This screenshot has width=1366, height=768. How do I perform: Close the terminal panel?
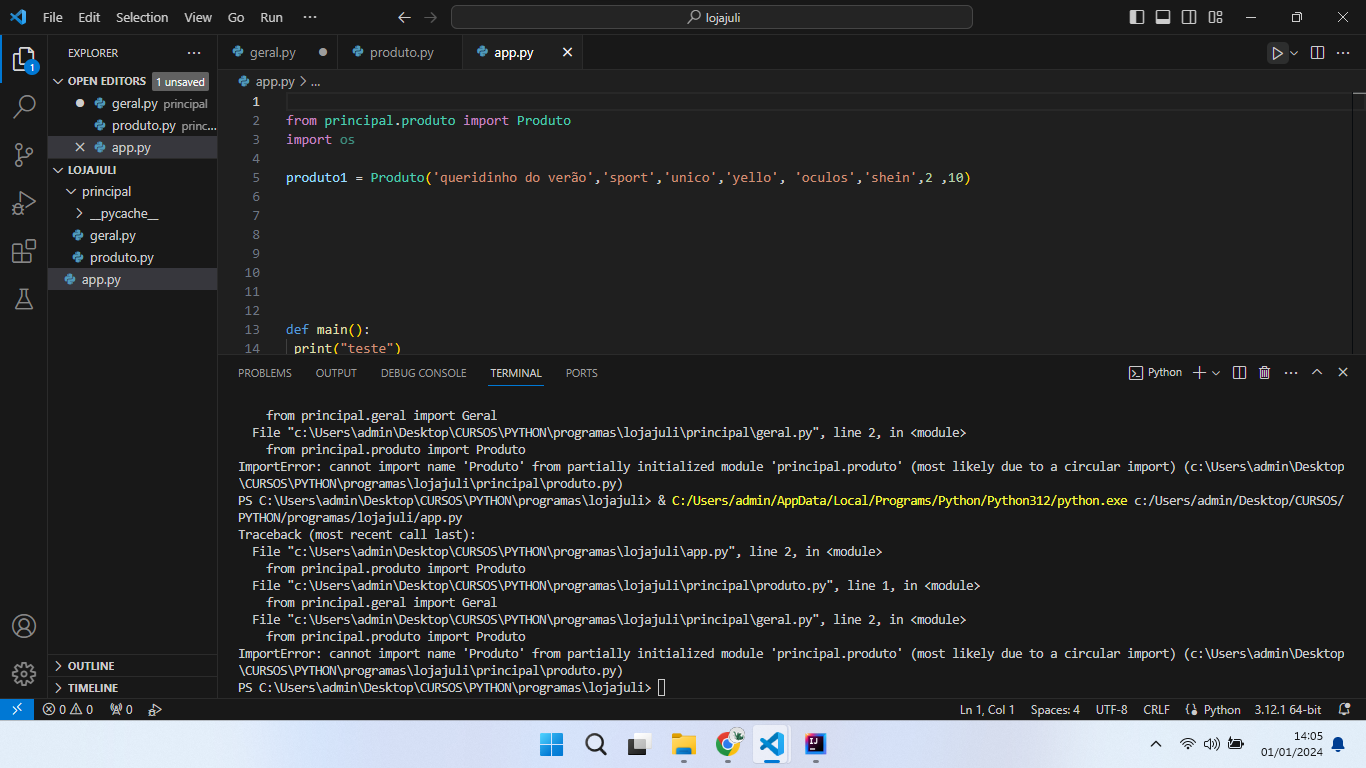pos(1343,372)
